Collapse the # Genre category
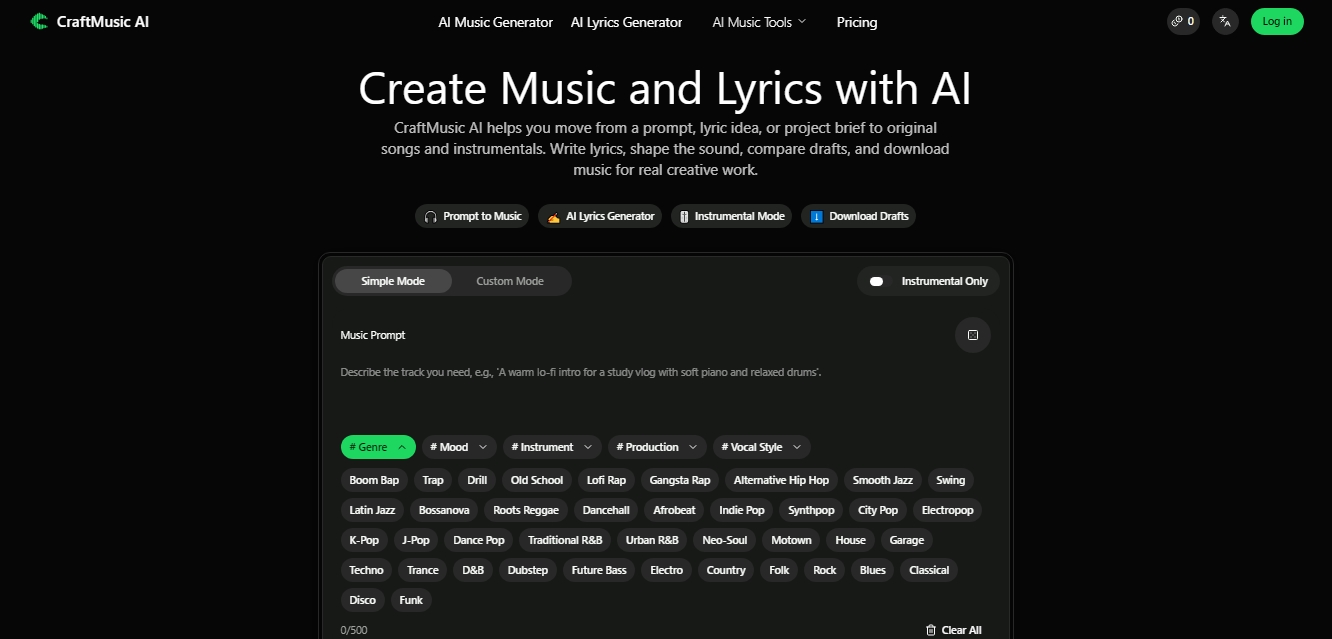 pyautogui.click(x=378, y=447)
